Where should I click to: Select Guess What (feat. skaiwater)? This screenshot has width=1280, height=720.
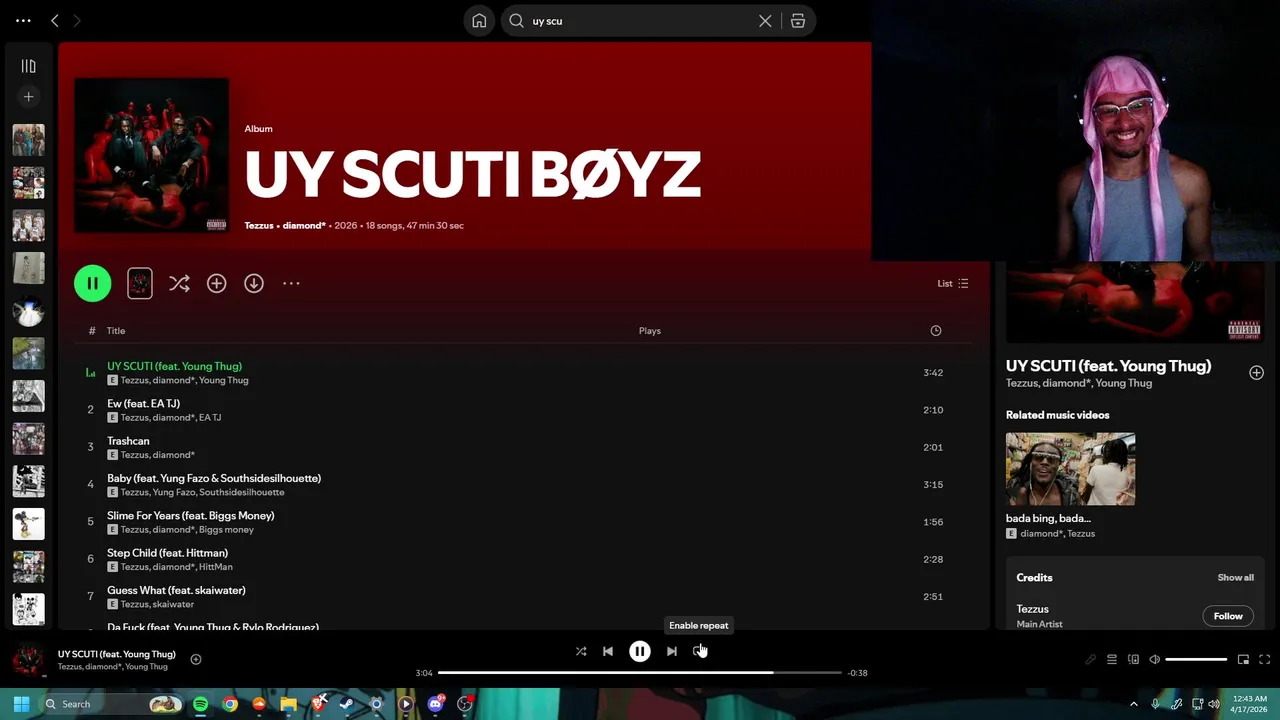point(176,590)
